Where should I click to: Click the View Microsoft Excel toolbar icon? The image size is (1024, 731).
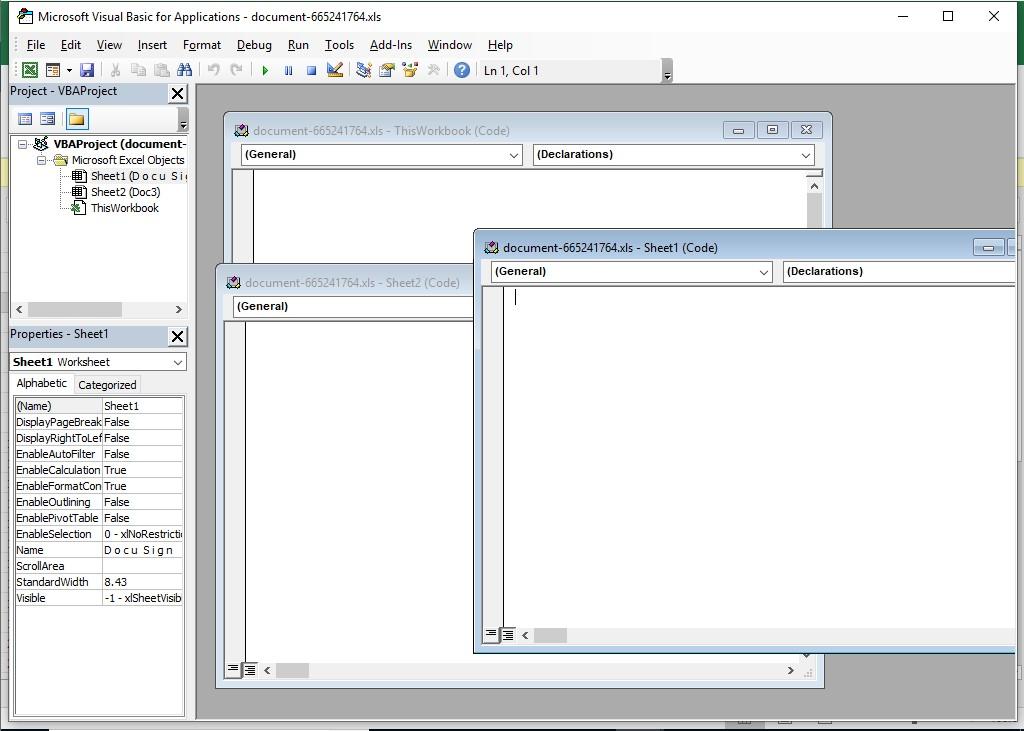30,70
